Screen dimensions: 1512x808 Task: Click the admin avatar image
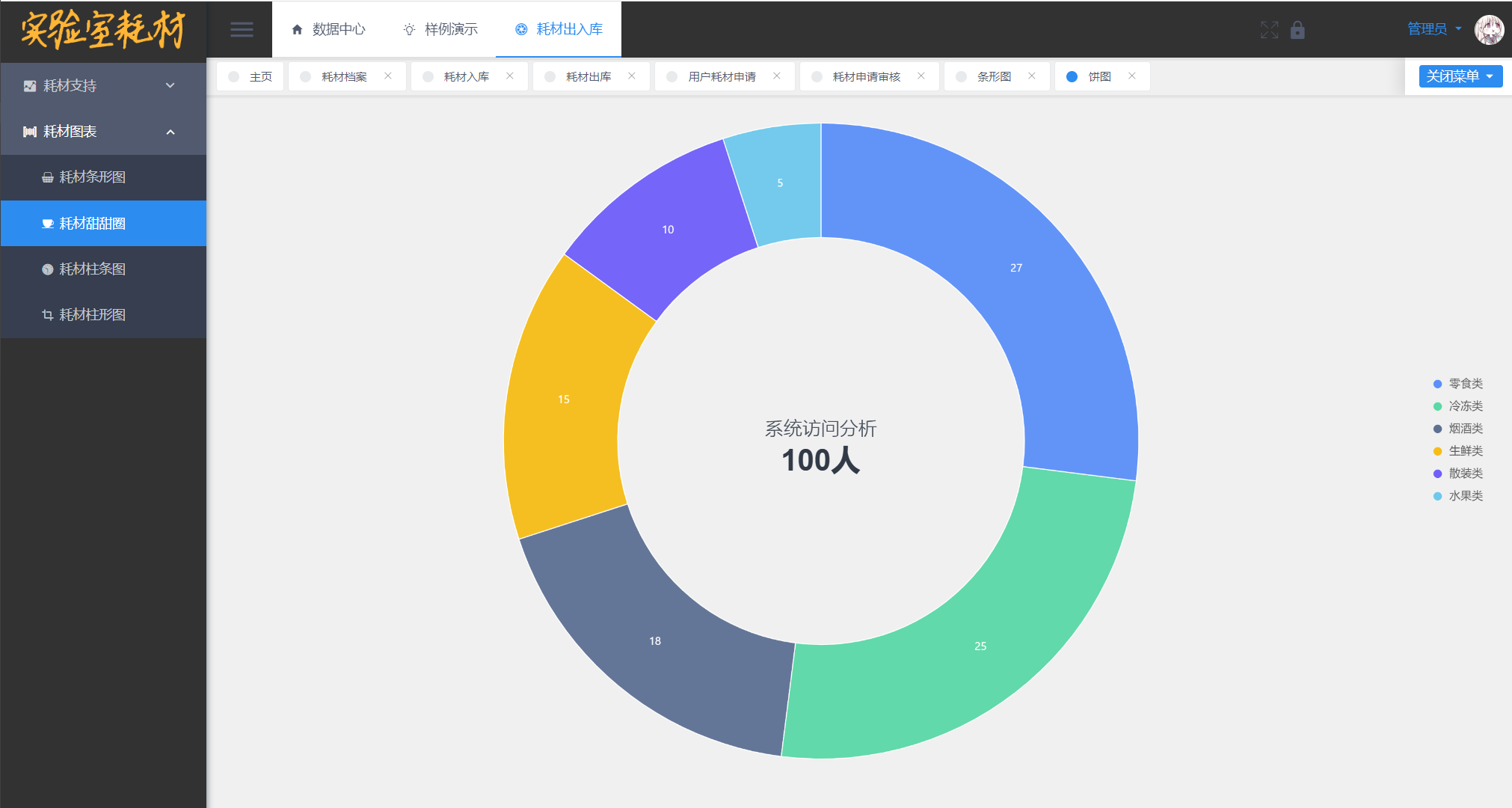(1488, 30)
